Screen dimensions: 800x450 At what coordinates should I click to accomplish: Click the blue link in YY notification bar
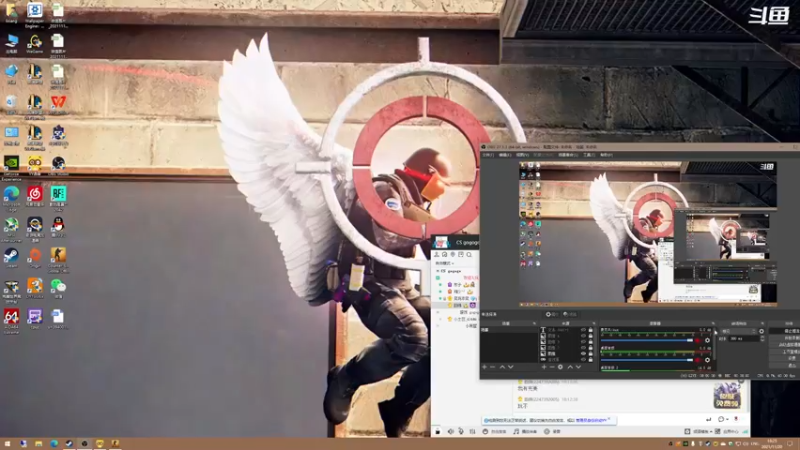[591, 420]
